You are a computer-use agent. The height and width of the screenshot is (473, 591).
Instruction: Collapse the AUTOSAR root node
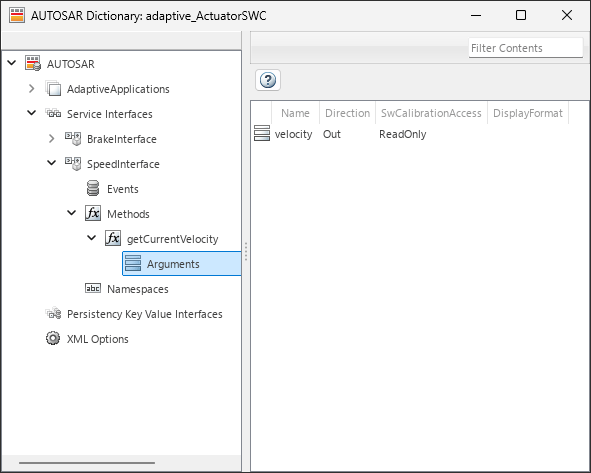coord(12,63)
